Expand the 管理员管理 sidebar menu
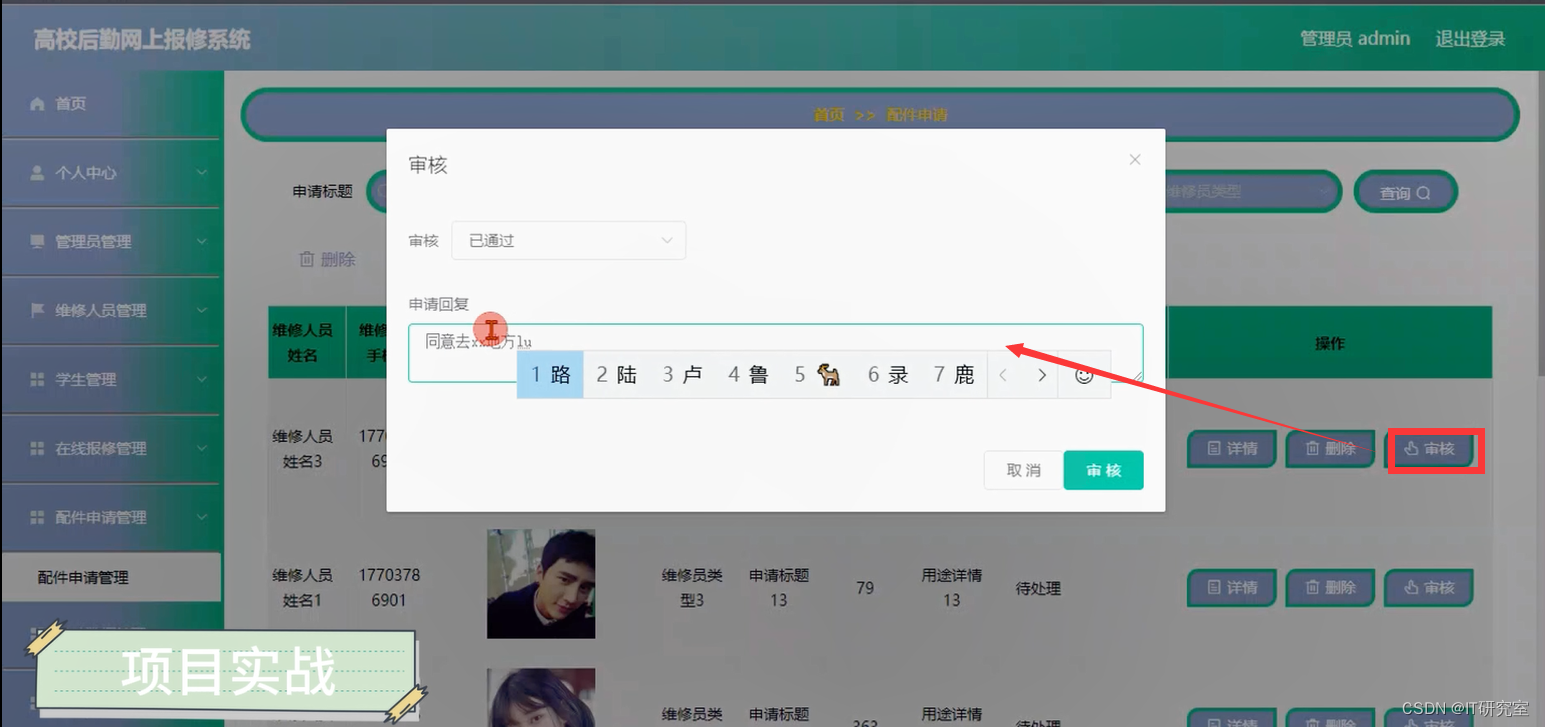 click(x=110, y=242)
